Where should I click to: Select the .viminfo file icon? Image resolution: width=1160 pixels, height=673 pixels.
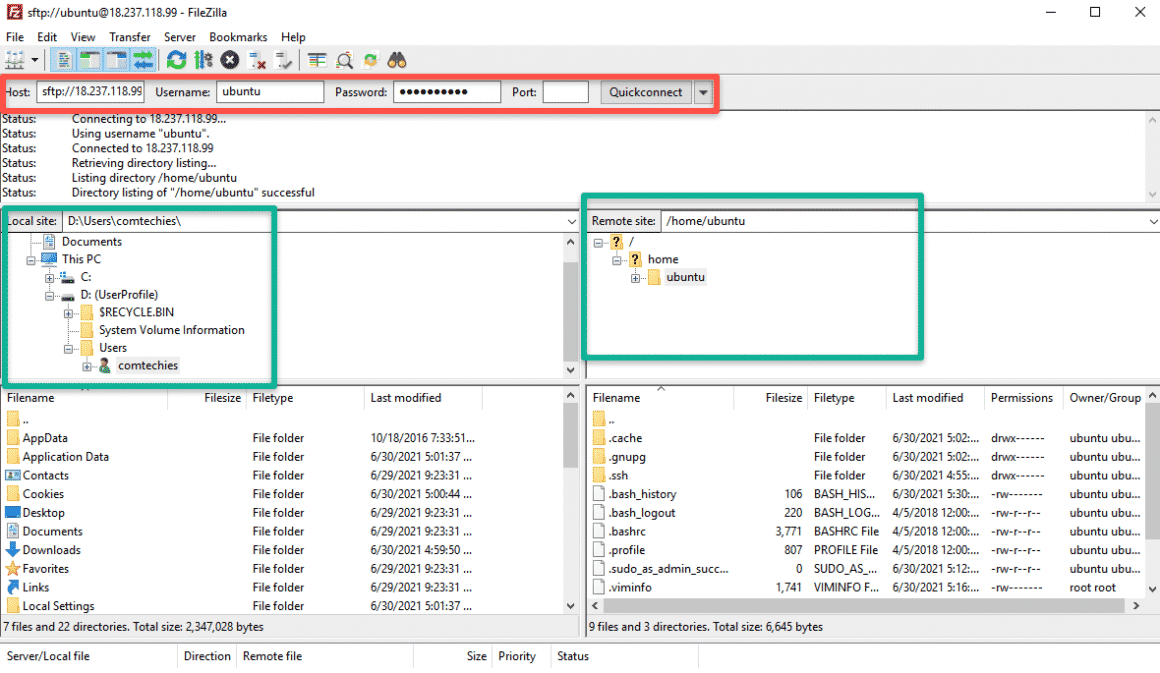click(x=599, y=587)
